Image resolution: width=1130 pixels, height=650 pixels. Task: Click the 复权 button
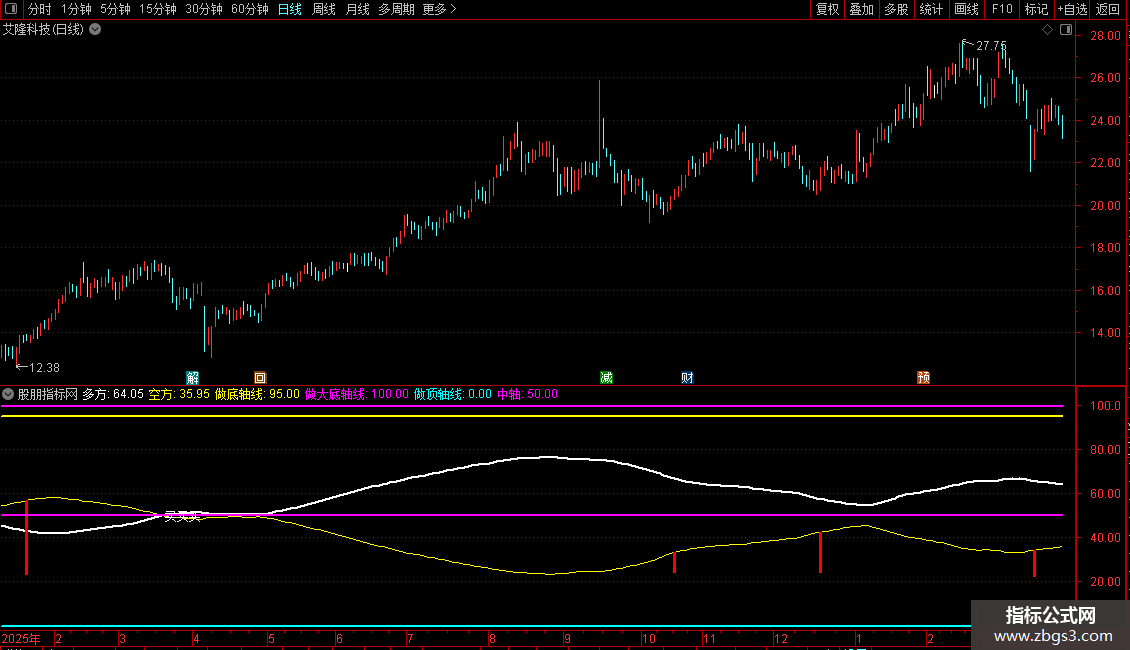pyautogui.click(x=828, y=9)
